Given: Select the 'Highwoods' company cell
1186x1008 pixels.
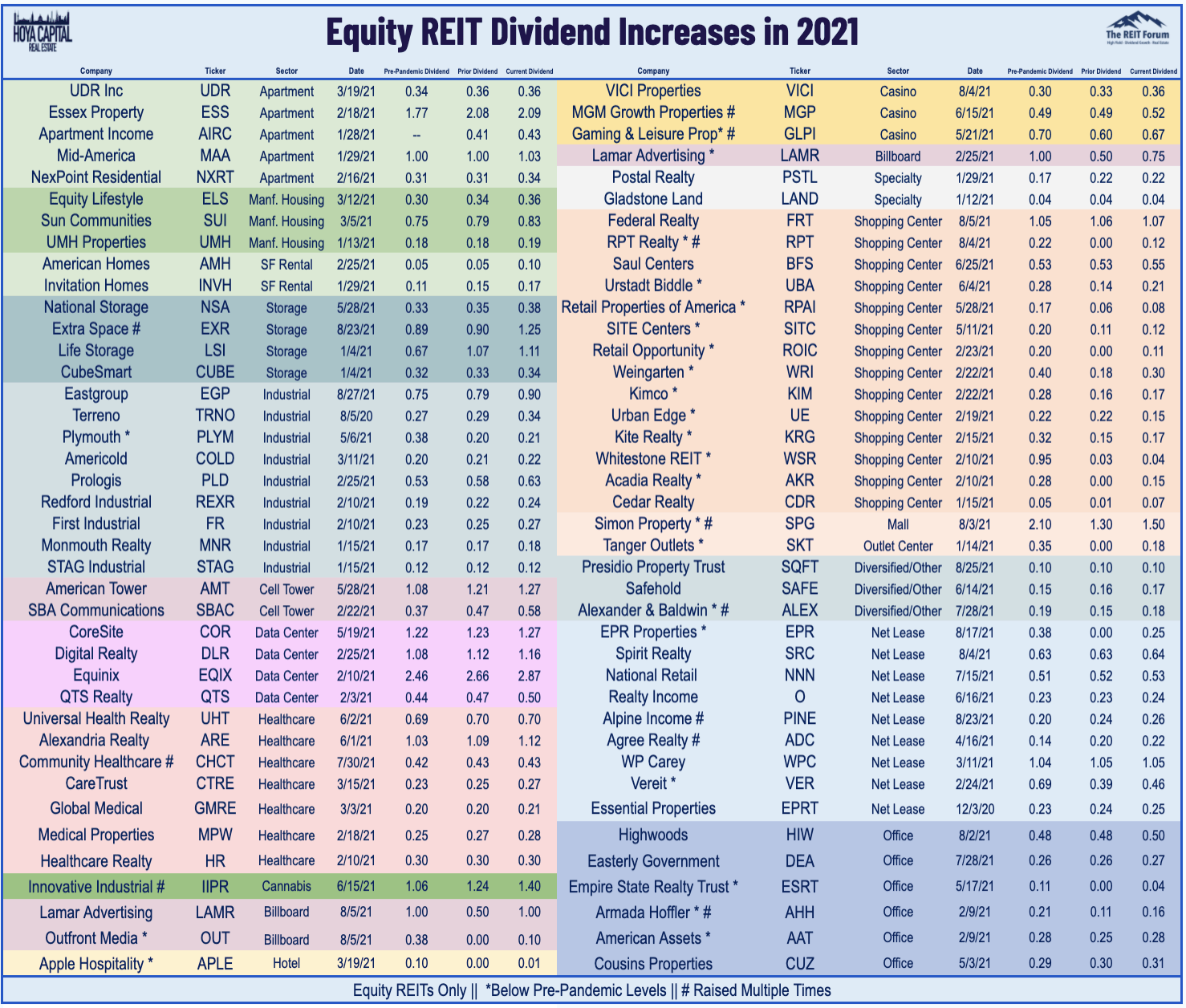Looking at the screenshot, I should [653, 835].
